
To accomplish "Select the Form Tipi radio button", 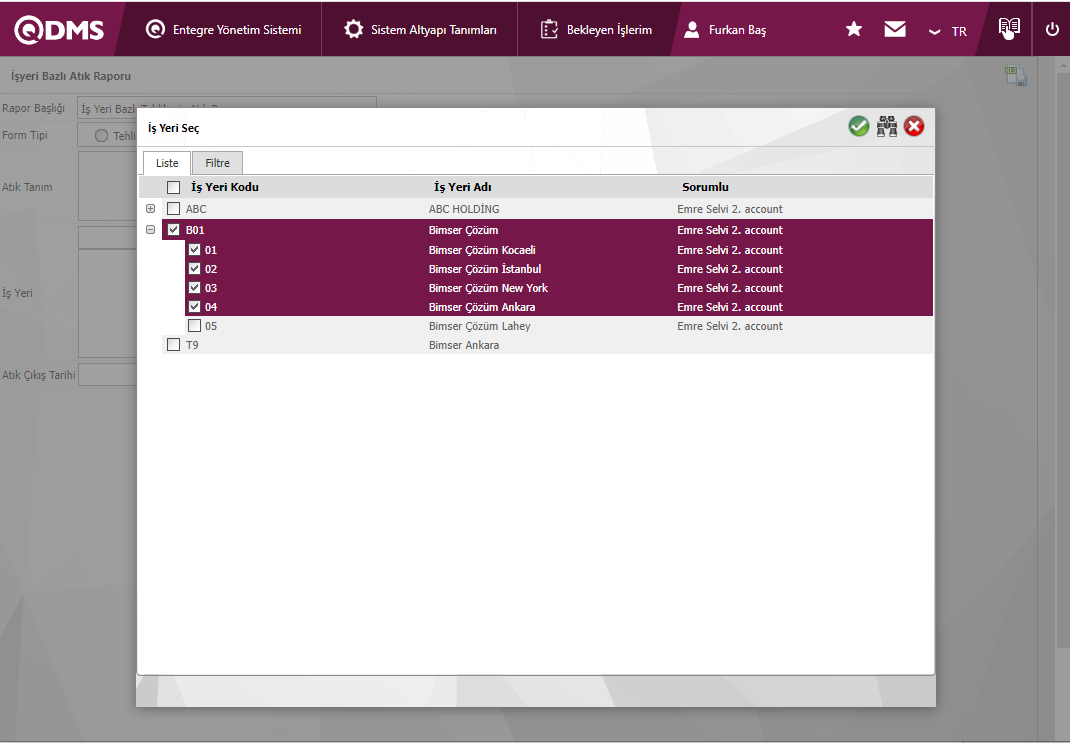I will click(101, 135).
